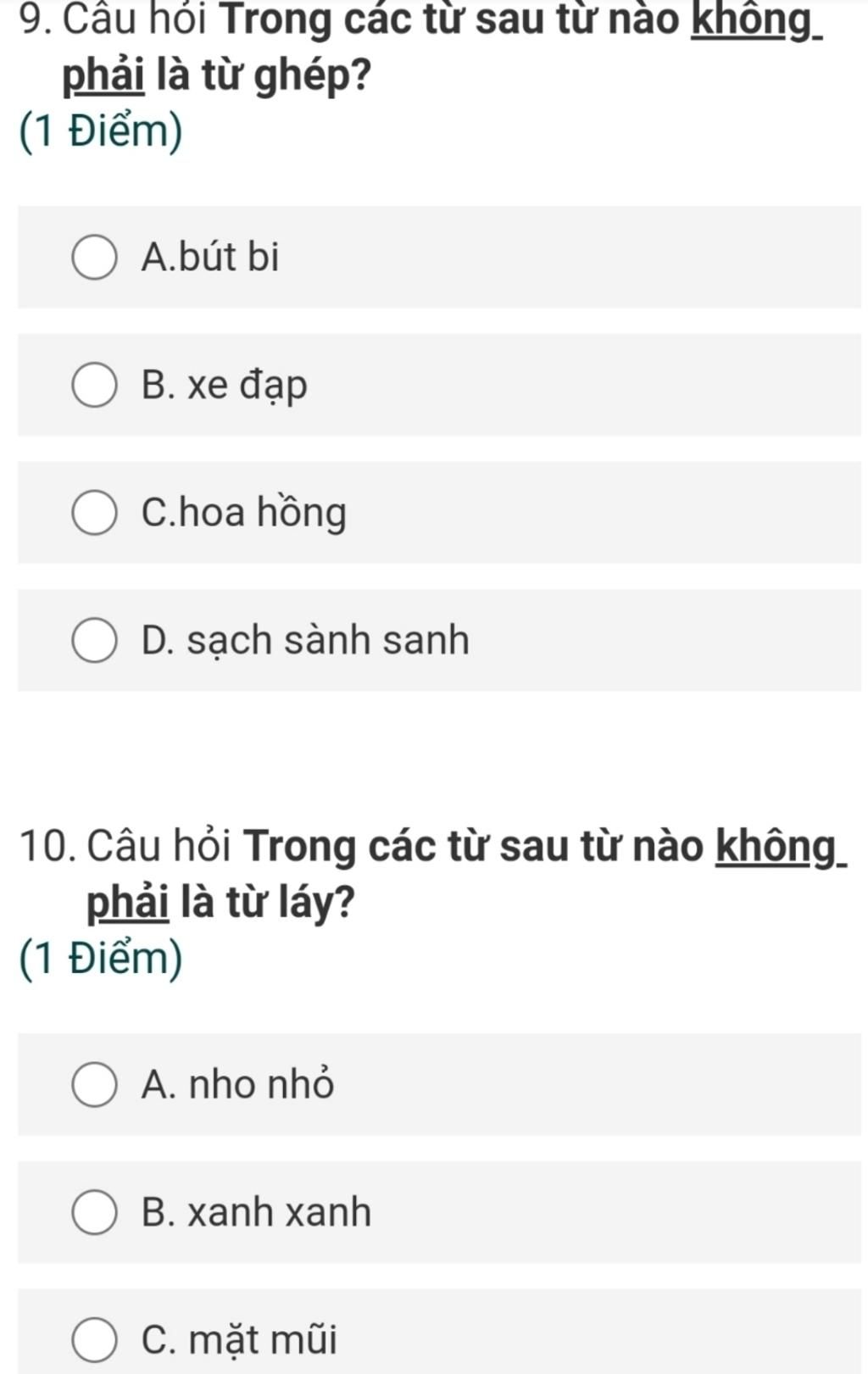This screenshot has height=1374, width=868.
Task: Click the 'B. xanh xanh' answer text
Action: click(257, 1212)
